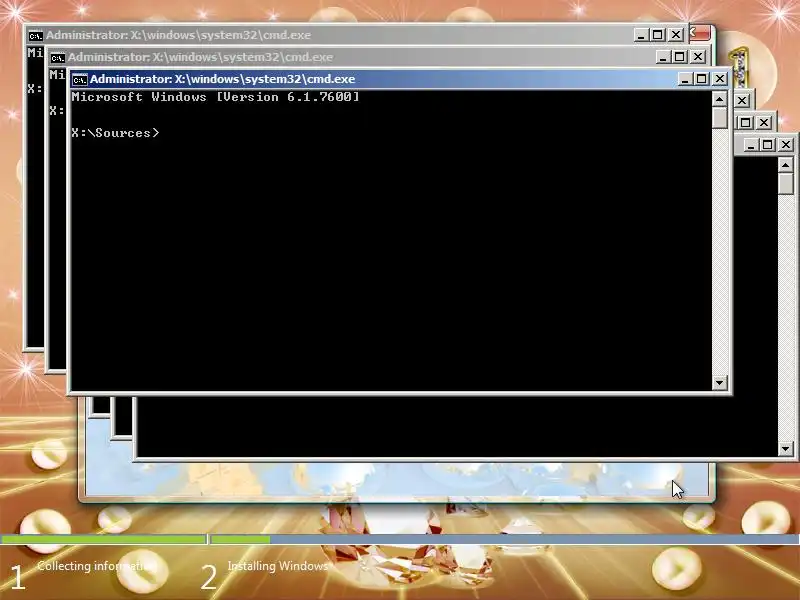Close the active front cmd.exe window
Screen dimensions: 800x600
tap(719, 79)
